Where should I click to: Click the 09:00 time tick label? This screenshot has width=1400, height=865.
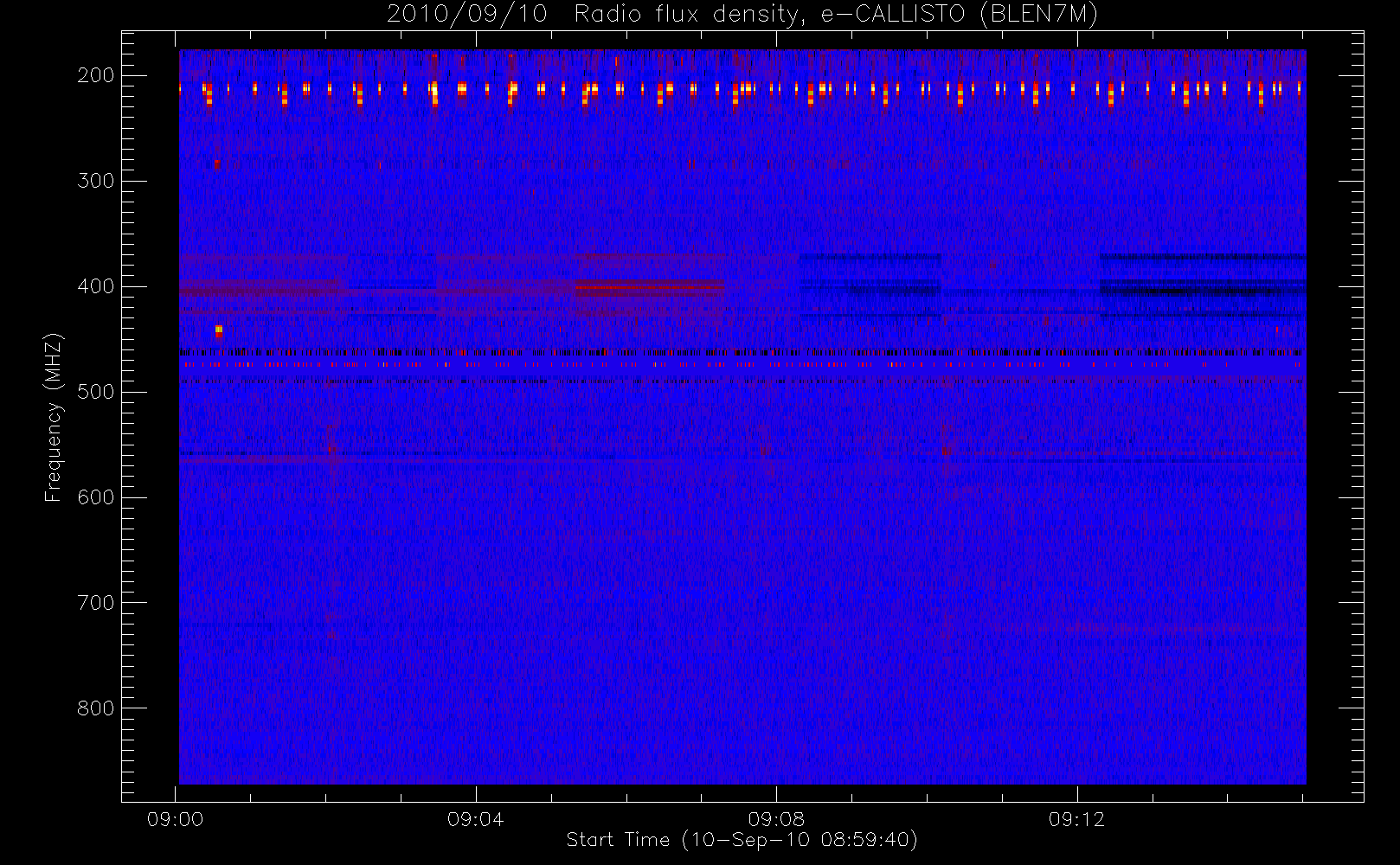click(176, 819)
